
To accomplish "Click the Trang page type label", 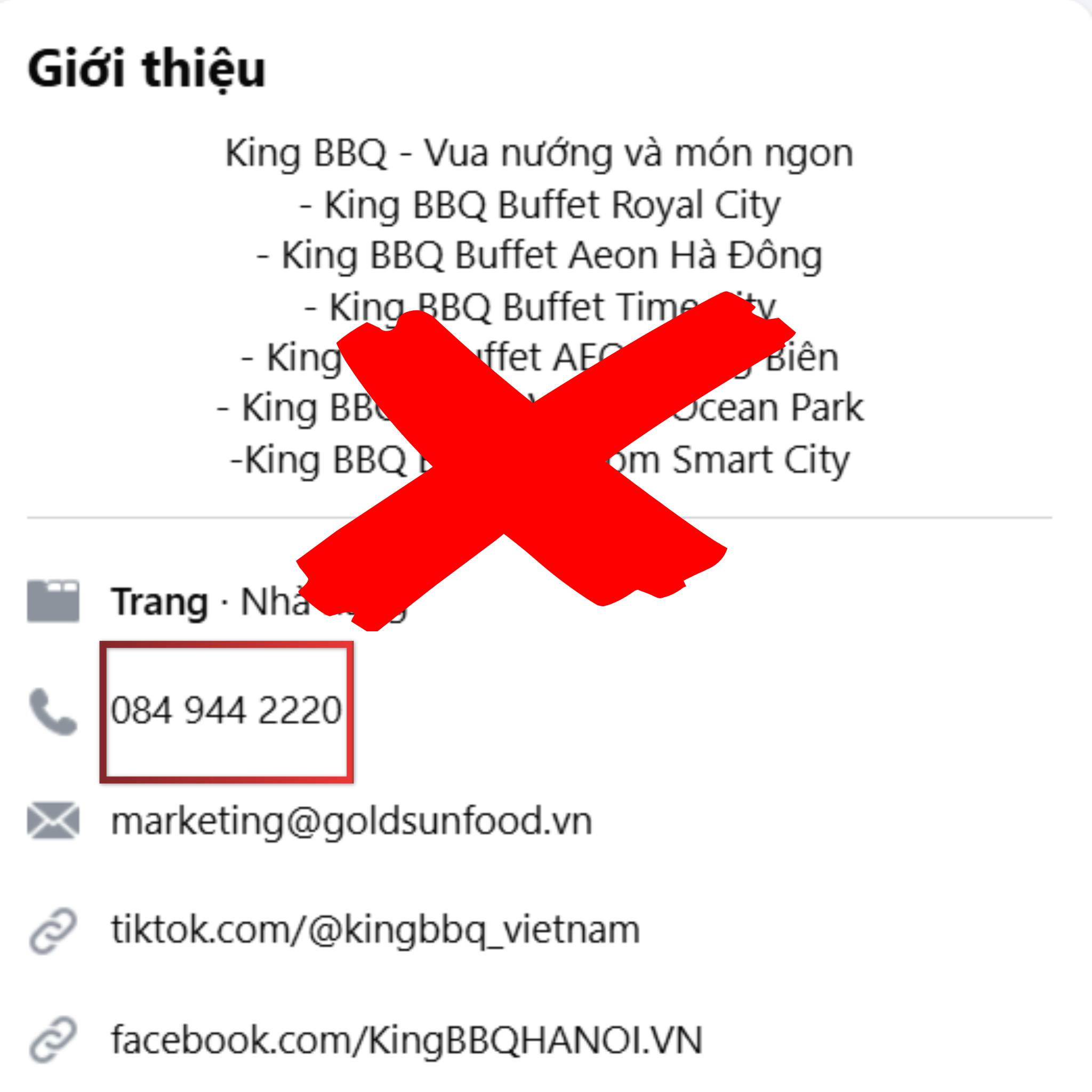I will point(159,601).
